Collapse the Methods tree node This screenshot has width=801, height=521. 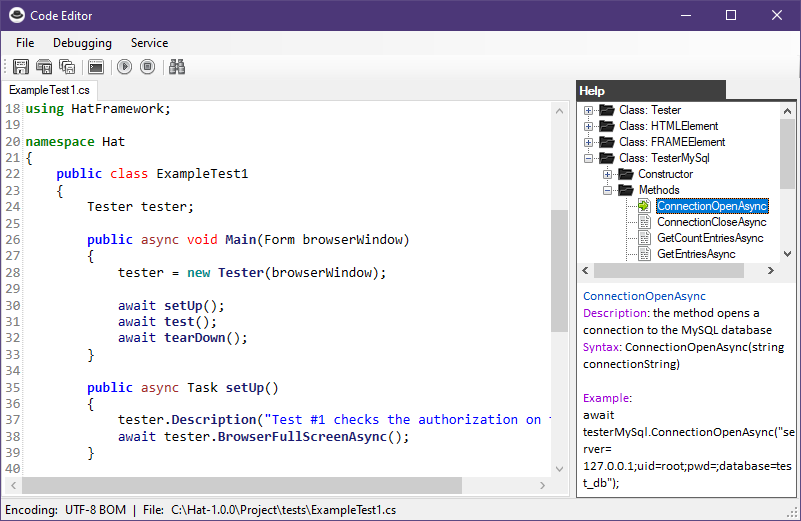(607, 190)
